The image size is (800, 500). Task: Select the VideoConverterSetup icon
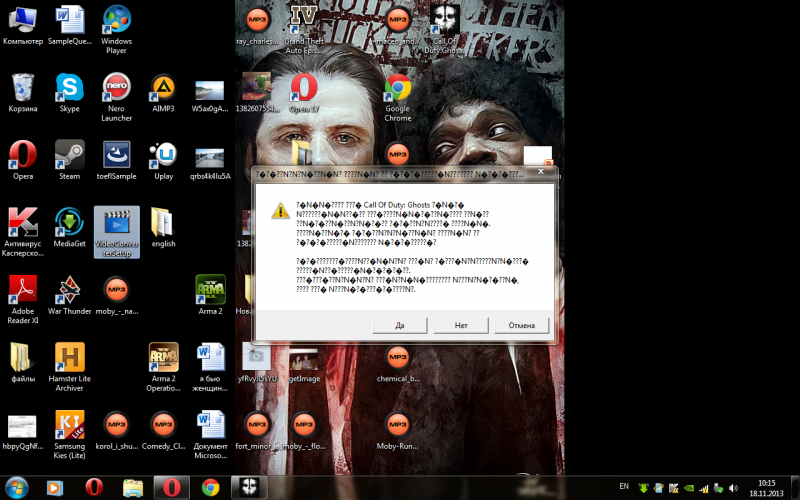[x=117, y=232]
